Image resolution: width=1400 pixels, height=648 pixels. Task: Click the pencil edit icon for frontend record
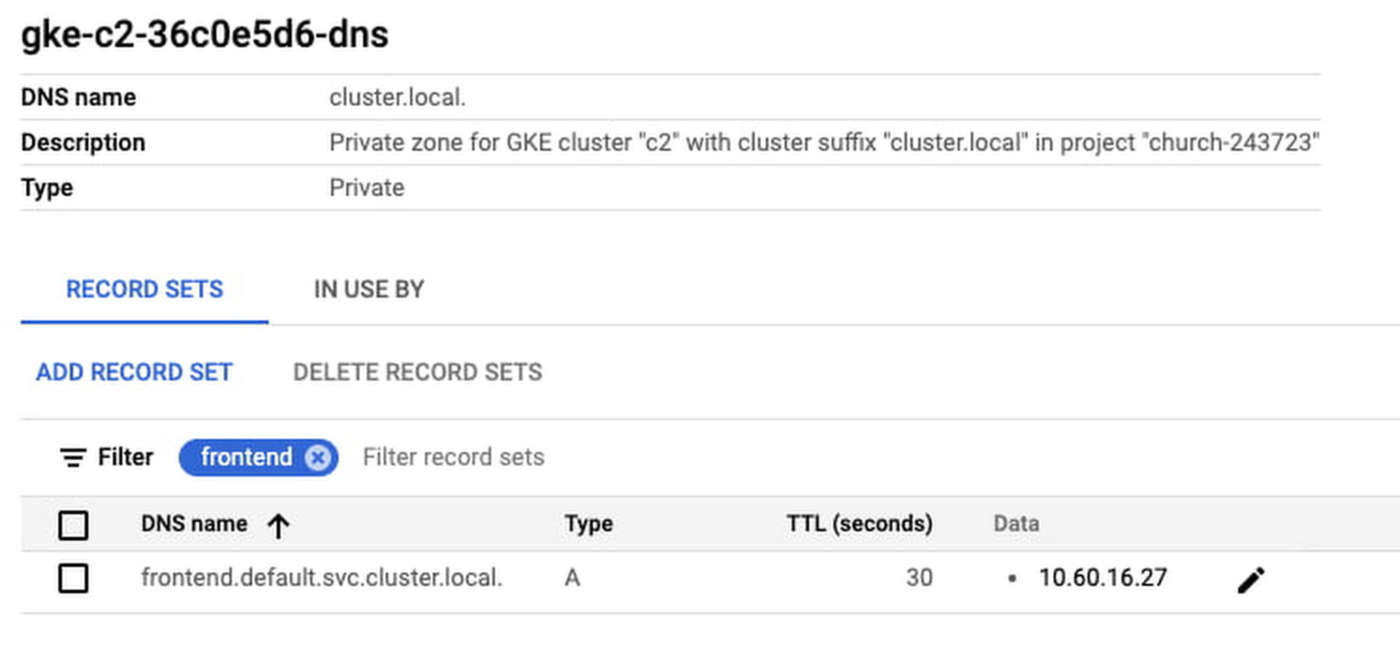click(x=1251, y=579)
